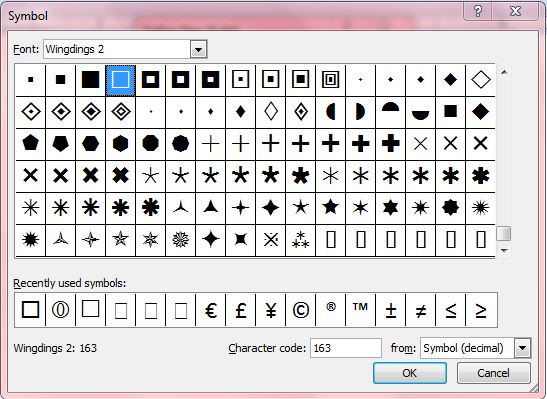547x399 pixels.
Task: Select the copyright symbol from recent symbols
Action: pyautogui.click(x=300, y=310)
